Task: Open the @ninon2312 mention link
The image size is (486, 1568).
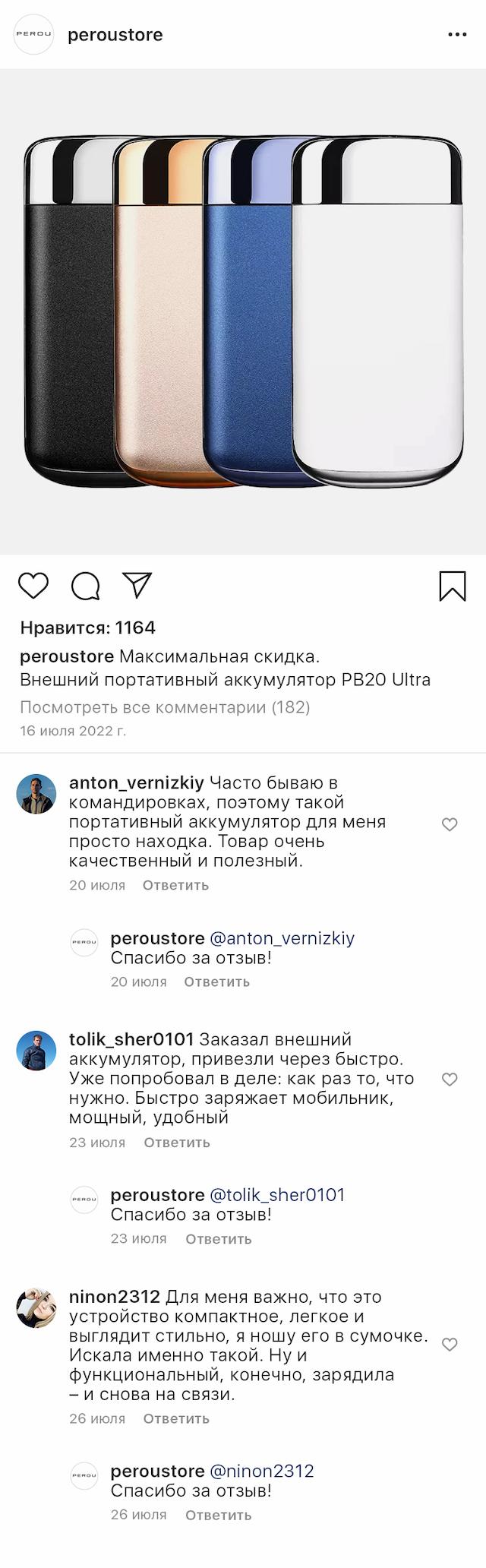Action: 261,1471
